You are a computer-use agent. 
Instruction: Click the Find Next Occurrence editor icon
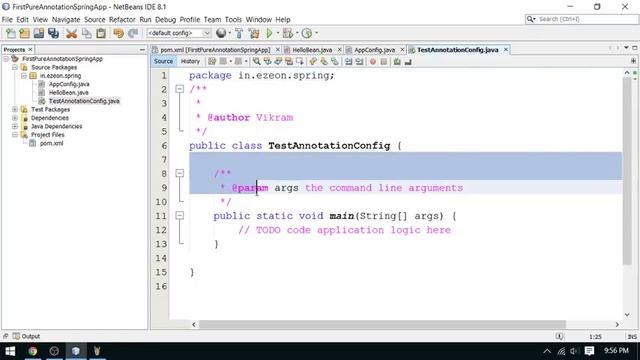coord(278,62)
